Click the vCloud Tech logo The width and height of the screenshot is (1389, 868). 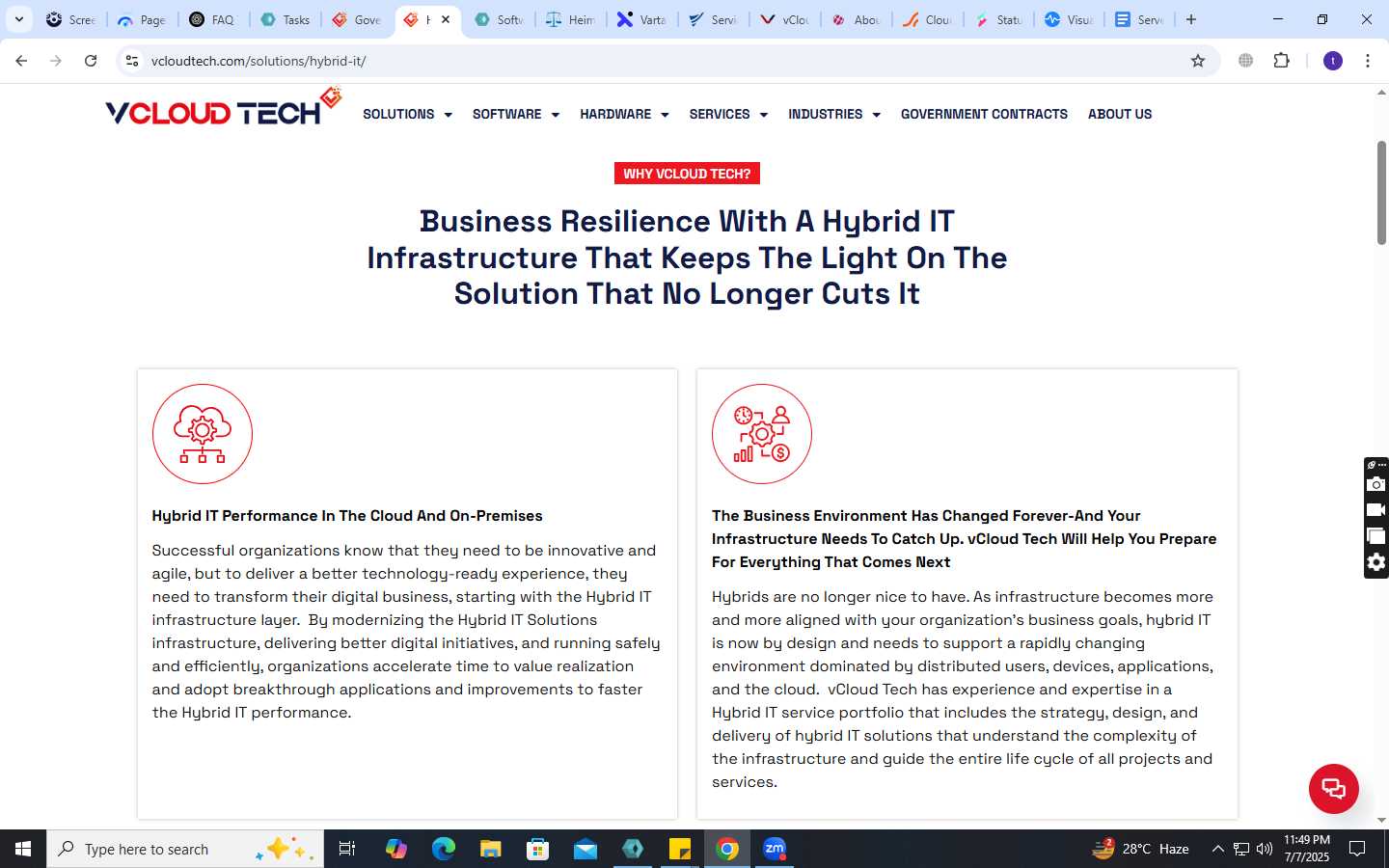[223, 108]
